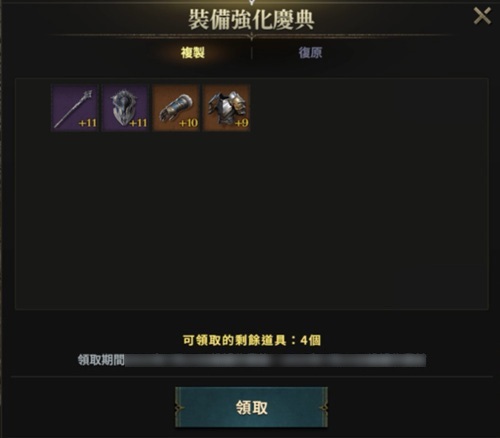Screen dimensions: 500x438
Task: Click the +10 enhancement label on gauntlet
Action: 189,123
